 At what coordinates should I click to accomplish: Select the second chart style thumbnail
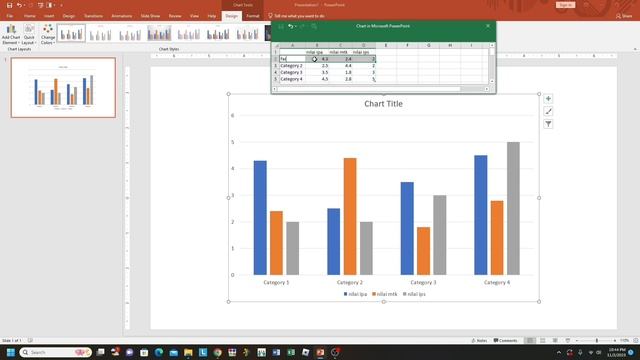pyautogui.click(x=100, y=33)
